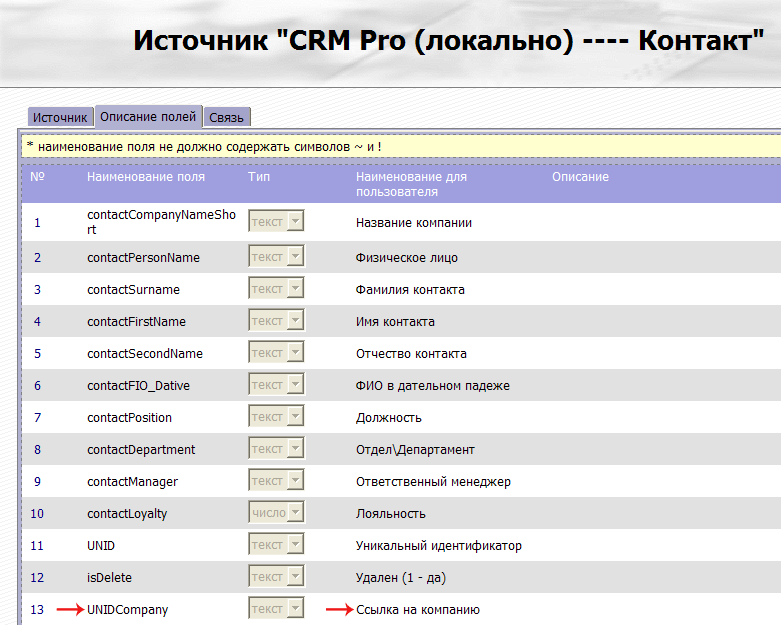Click the isDelete field name

[x=110, y=578]
